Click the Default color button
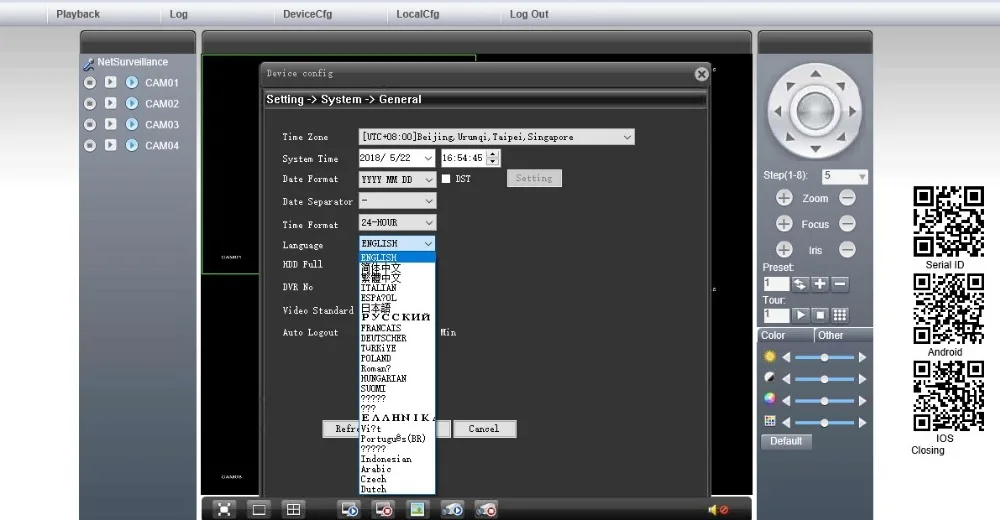Viewport: 1000px width, 520px height. point(786,442)
